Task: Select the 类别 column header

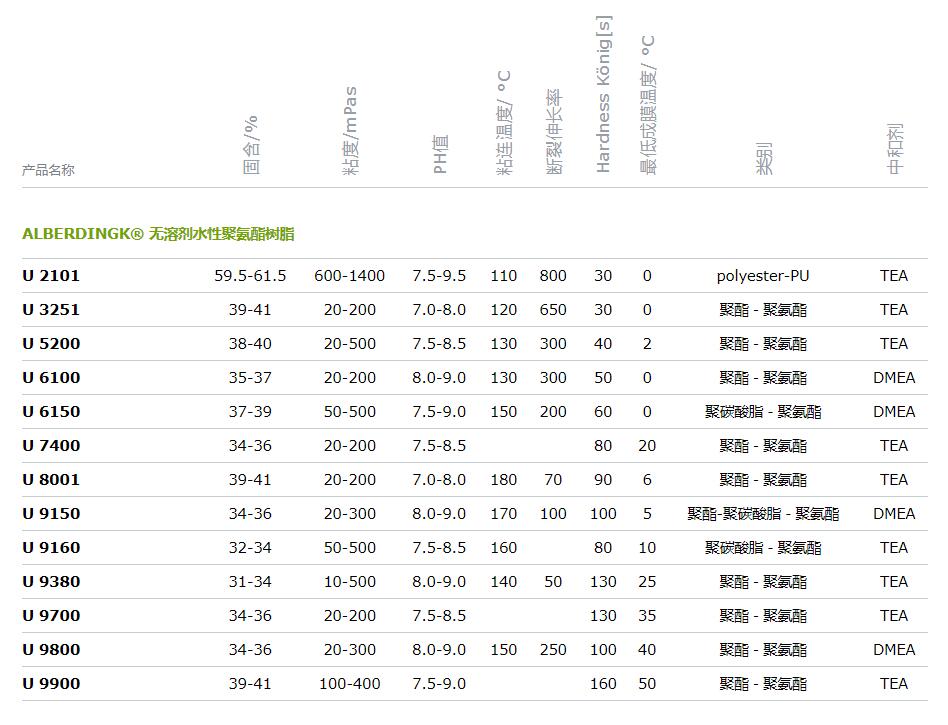Action: click(x=764, y=158)
